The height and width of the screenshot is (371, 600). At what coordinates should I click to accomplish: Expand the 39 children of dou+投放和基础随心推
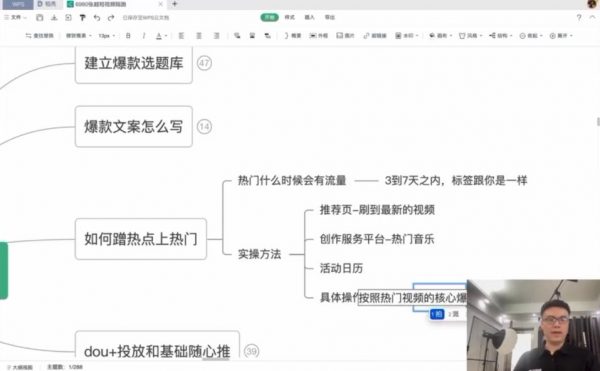click(251, 351)
